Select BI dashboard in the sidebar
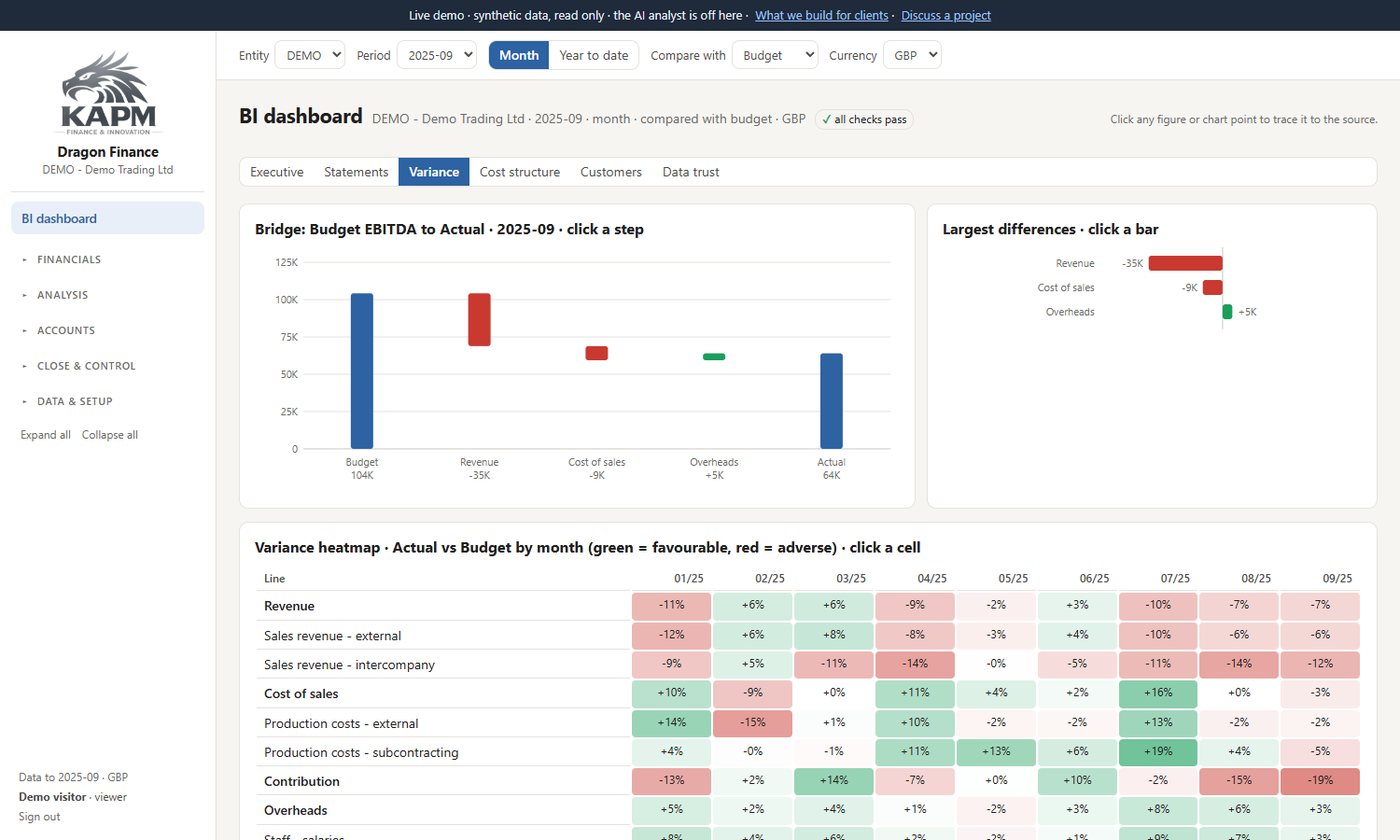 click(108, 218)
